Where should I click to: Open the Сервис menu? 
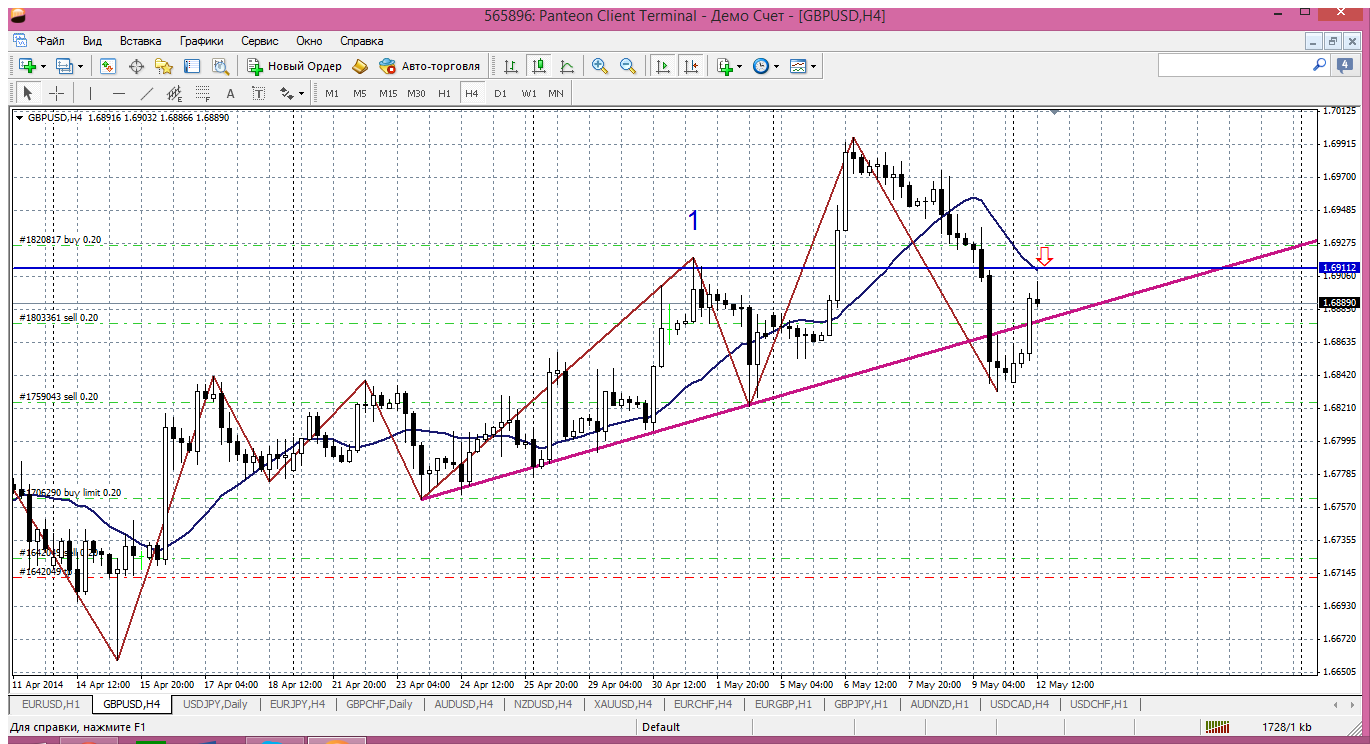pyautogui.click(x=260, y=41)
